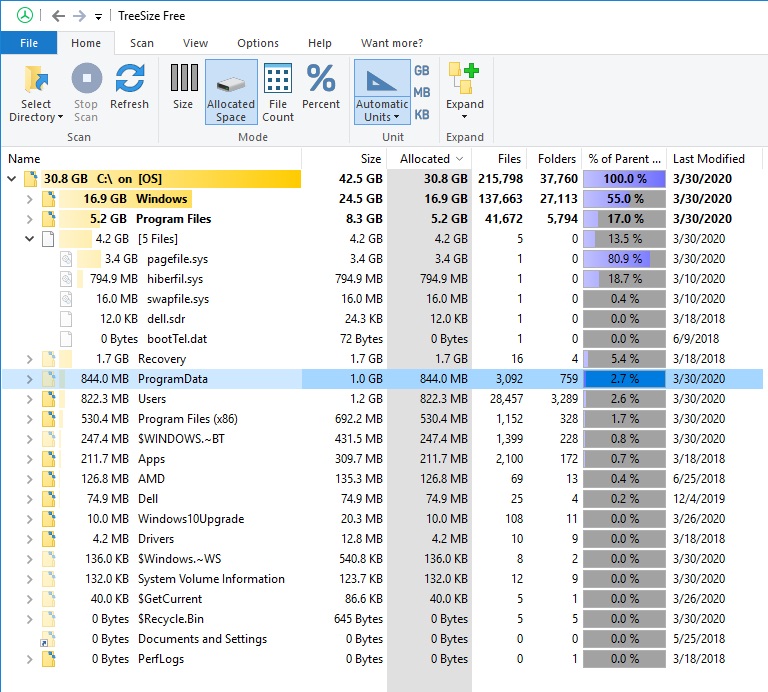This screenshot has width=768, height=692.
Task: Set units to MB
Action: 421,92
